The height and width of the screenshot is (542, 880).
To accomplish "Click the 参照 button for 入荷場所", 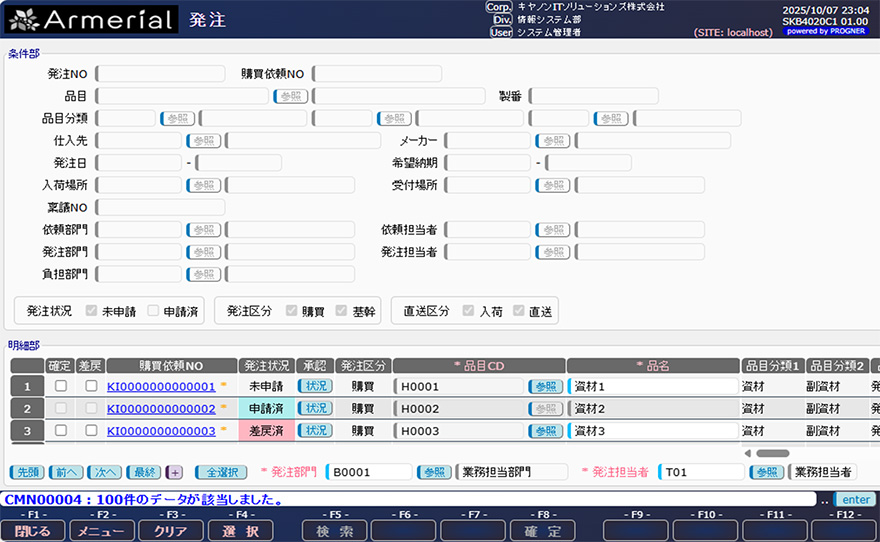I will click(x=204, y=185).
